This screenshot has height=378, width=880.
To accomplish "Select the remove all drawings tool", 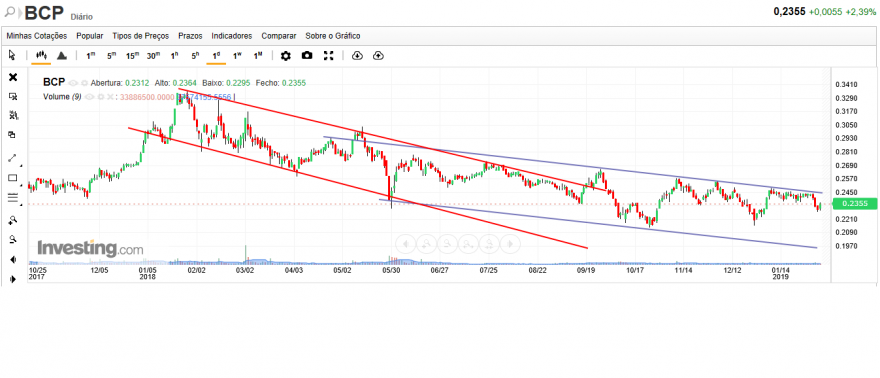I will coord(13,116).
